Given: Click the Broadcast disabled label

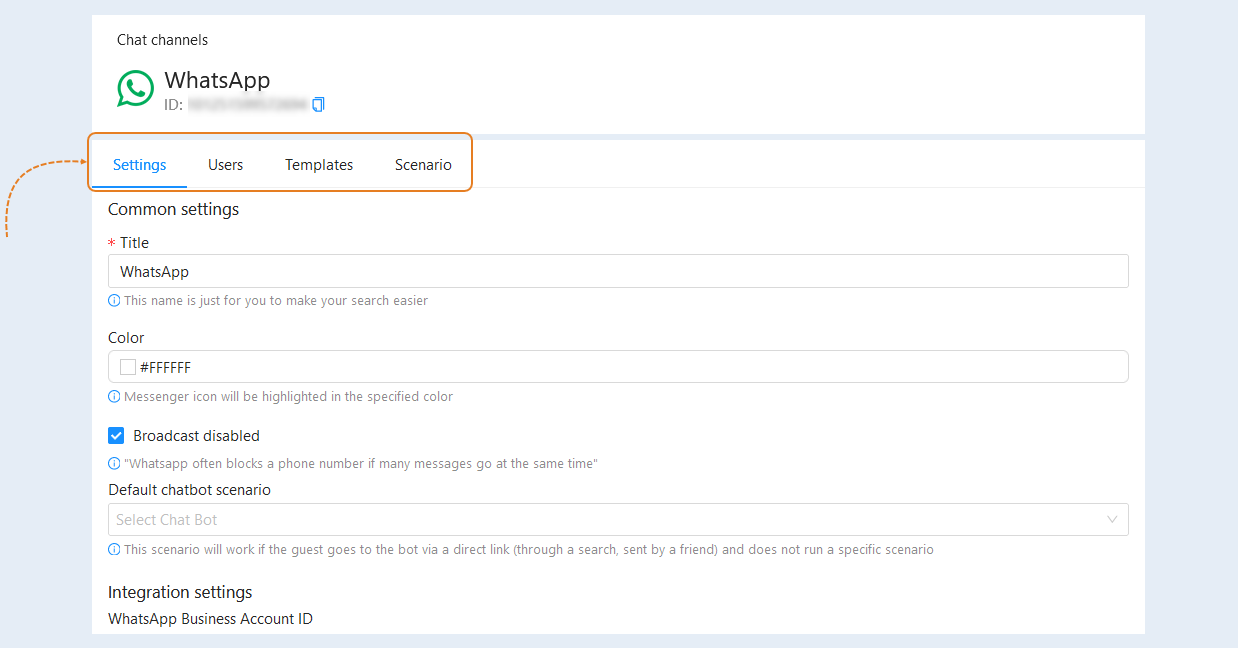Looking at the screenshot, I should (196, 436).
